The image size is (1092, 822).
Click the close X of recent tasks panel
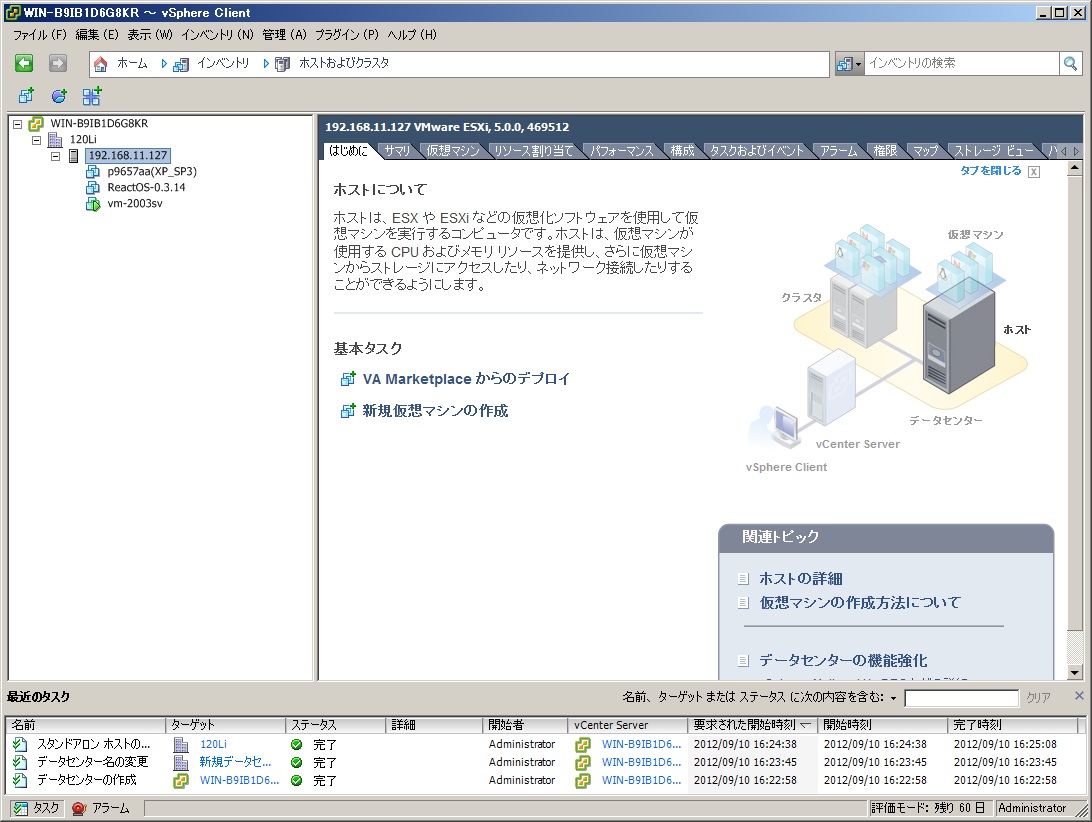(1079, 696)
